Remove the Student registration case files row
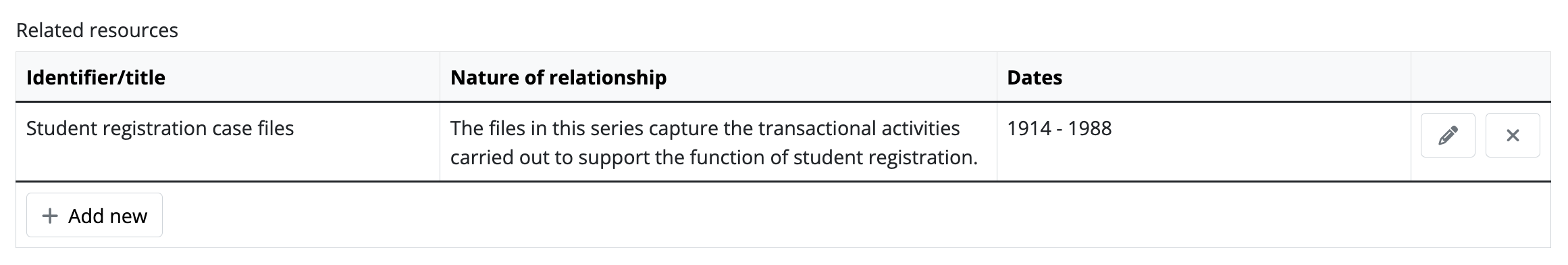 (1513, 135)
